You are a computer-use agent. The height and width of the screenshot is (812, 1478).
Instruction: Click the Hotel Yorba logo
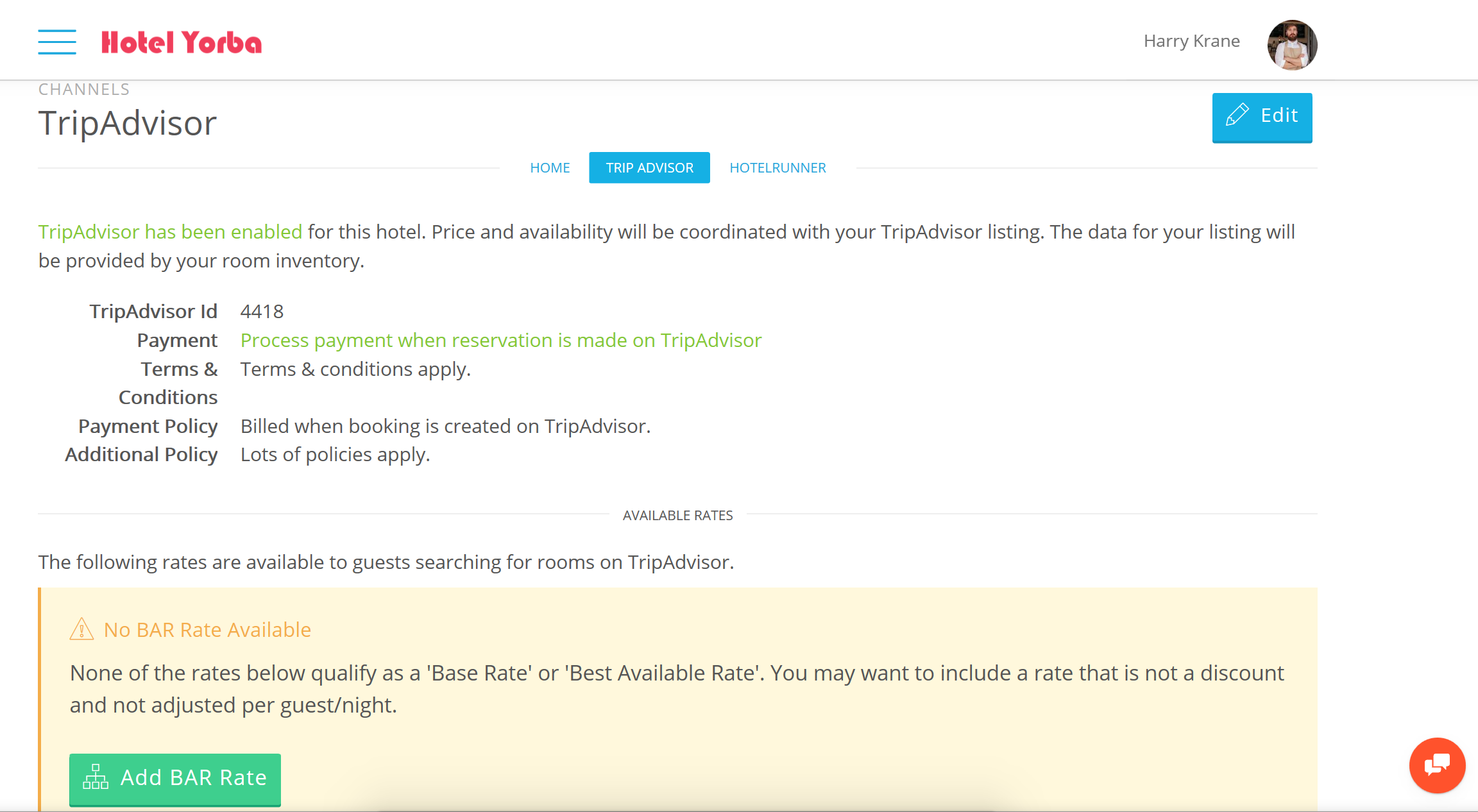coord(182,43)
